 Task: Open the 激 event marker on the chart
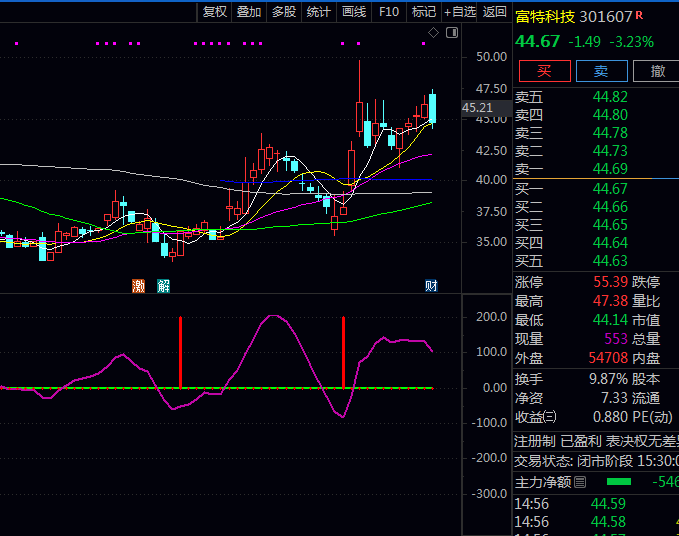tap(138, 286)
